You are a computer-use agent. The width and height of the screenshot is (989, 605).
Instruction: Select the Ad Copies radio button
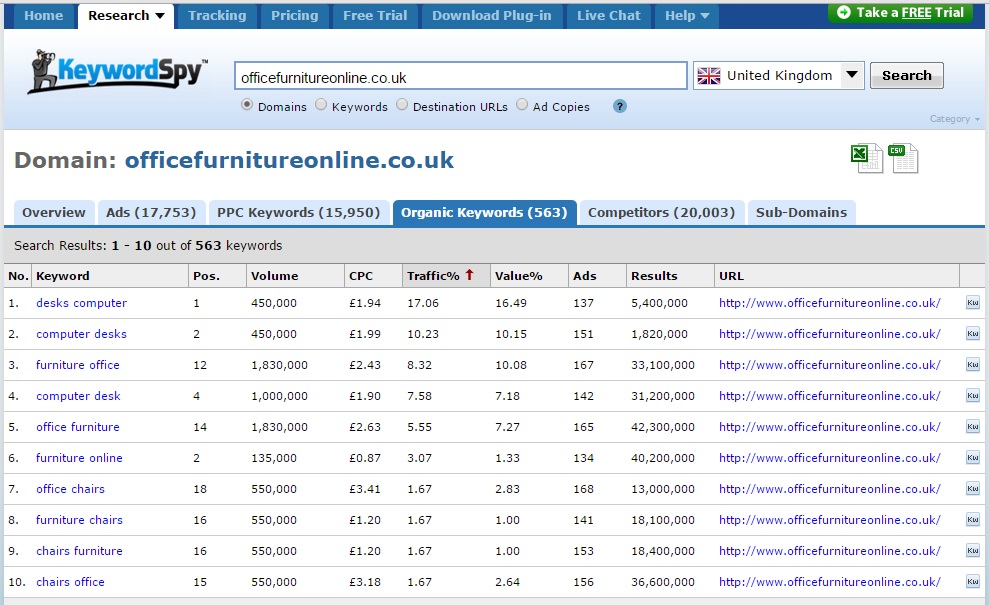point(522,105)
